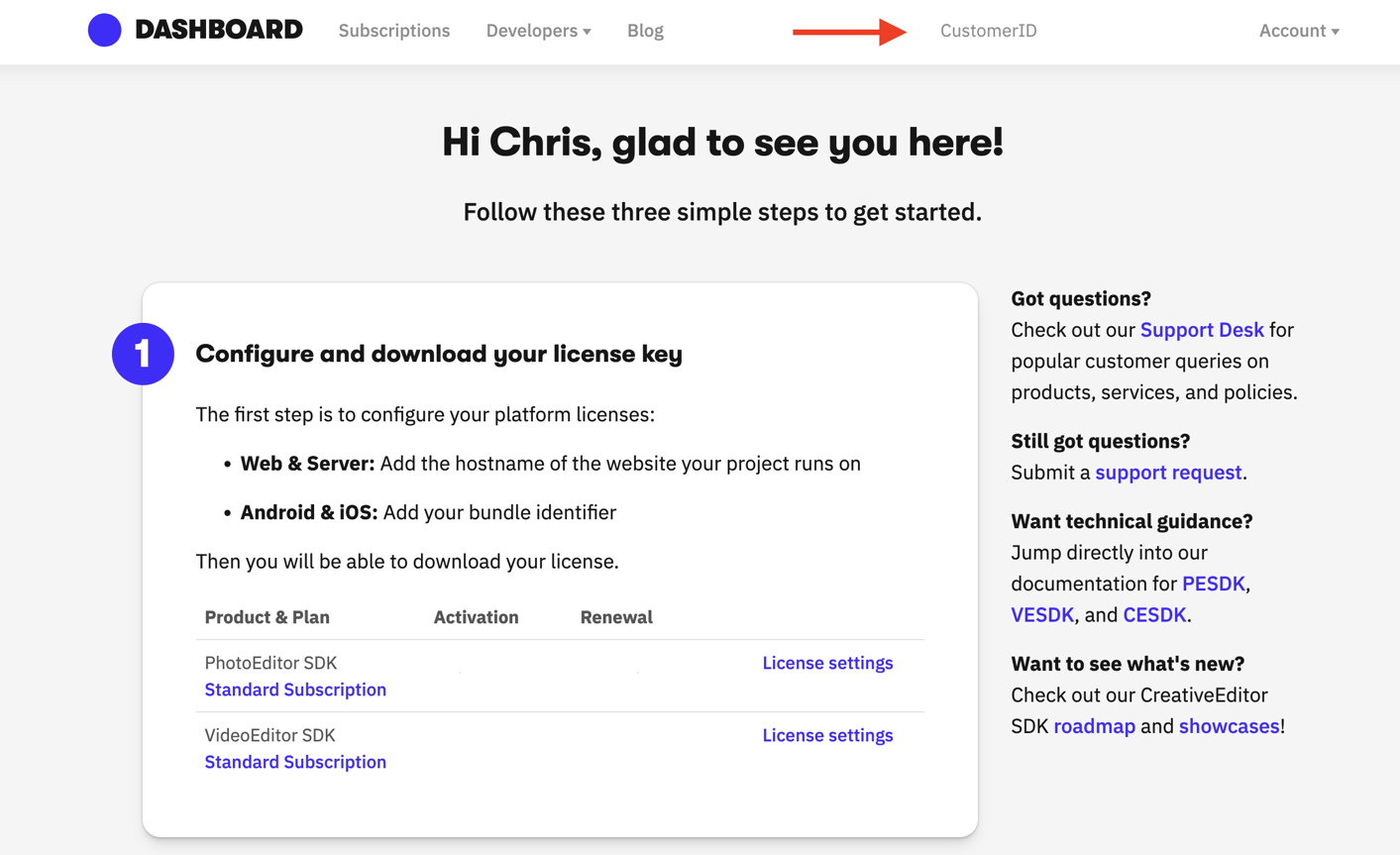Check out the CreativeEditor SDK roadmap
Viewport: 1400px width, 855px height.
click(x=1094, y=726)
